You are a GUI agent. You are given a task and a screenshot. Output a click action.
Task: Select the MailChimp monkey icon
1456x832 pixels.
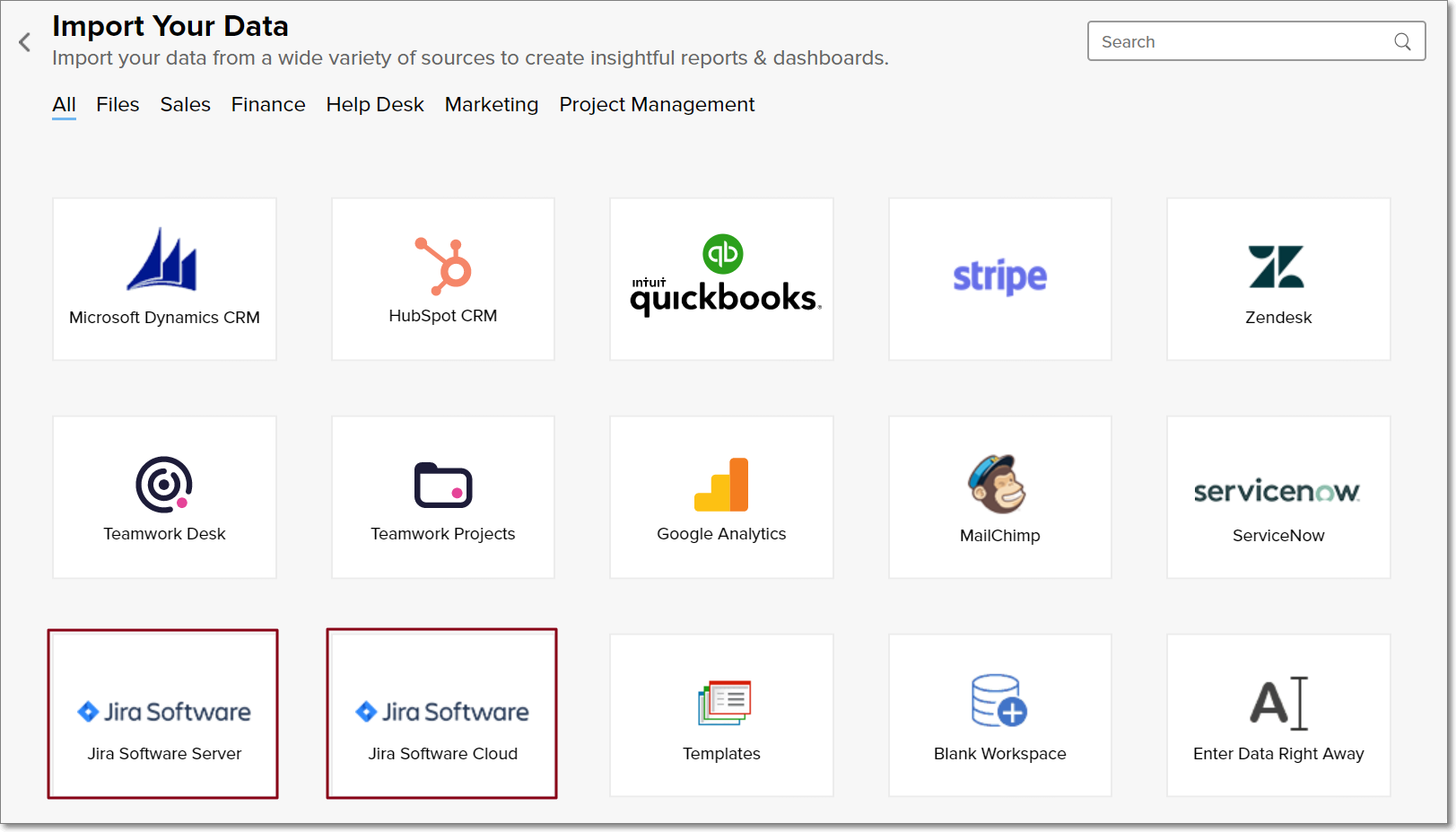pos(998,484)
